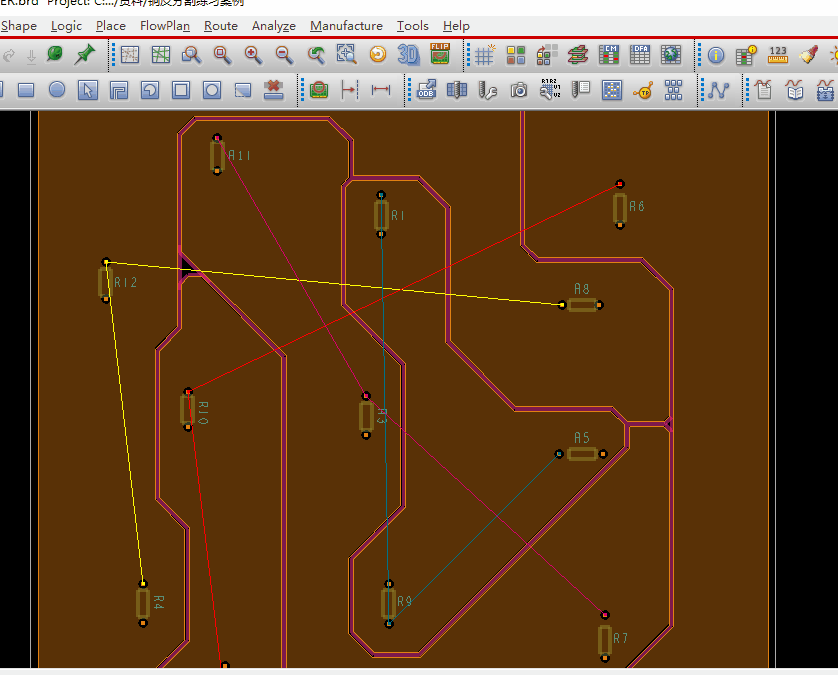
Task: Open the Manufacture menu
Action: (x=346, y=26)
